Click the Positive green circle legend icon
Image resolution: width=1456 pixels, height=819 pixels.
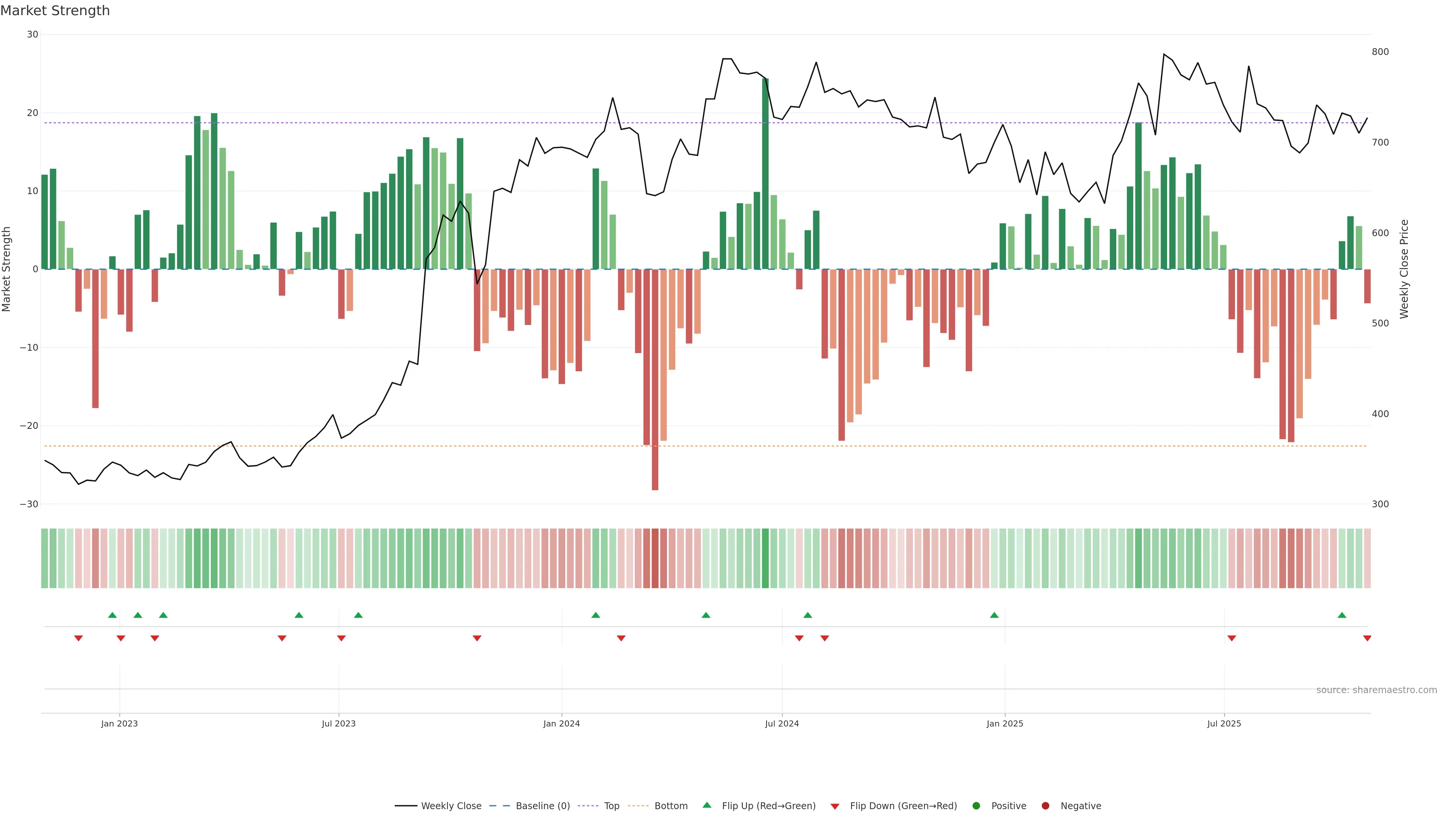(x=976, y=805)
